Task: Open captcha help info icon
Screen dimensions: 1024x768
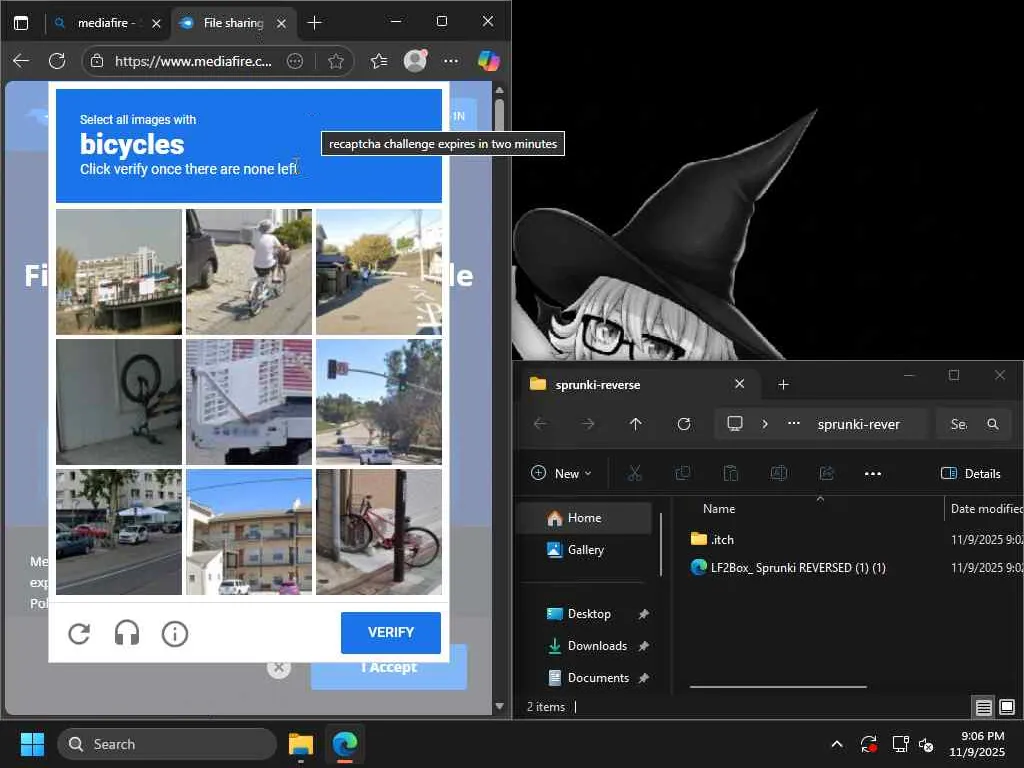Action: pyautogui.click(x=174, y=633)
